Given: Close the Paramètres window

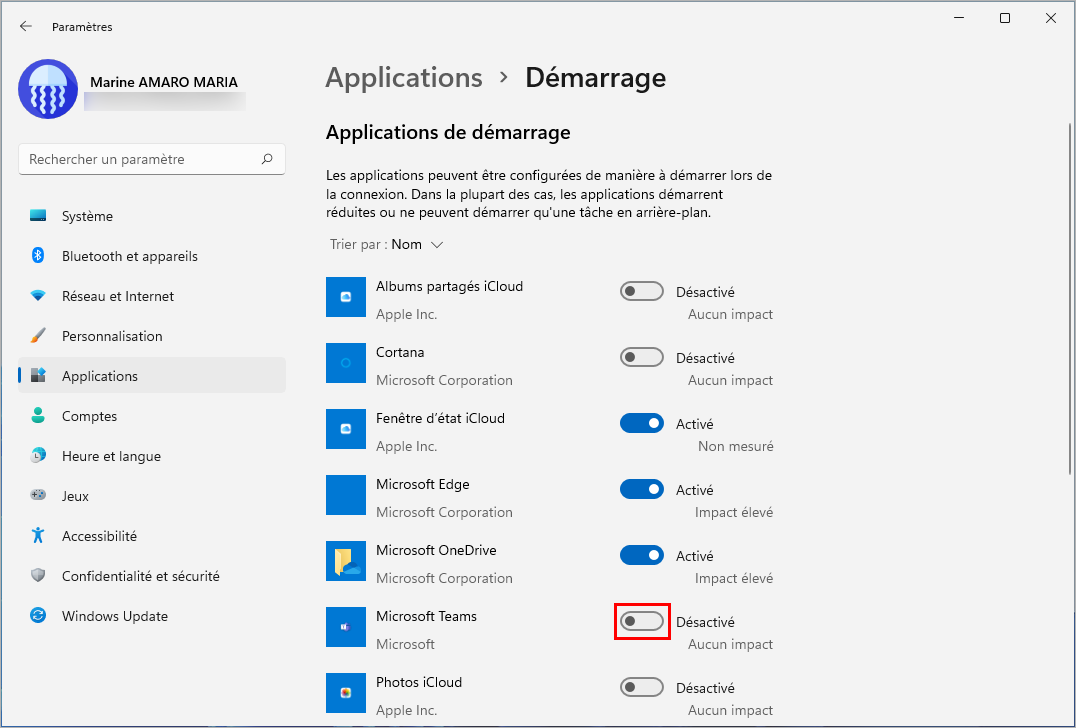Looking at the screenshot, I should click(1051, 19).
